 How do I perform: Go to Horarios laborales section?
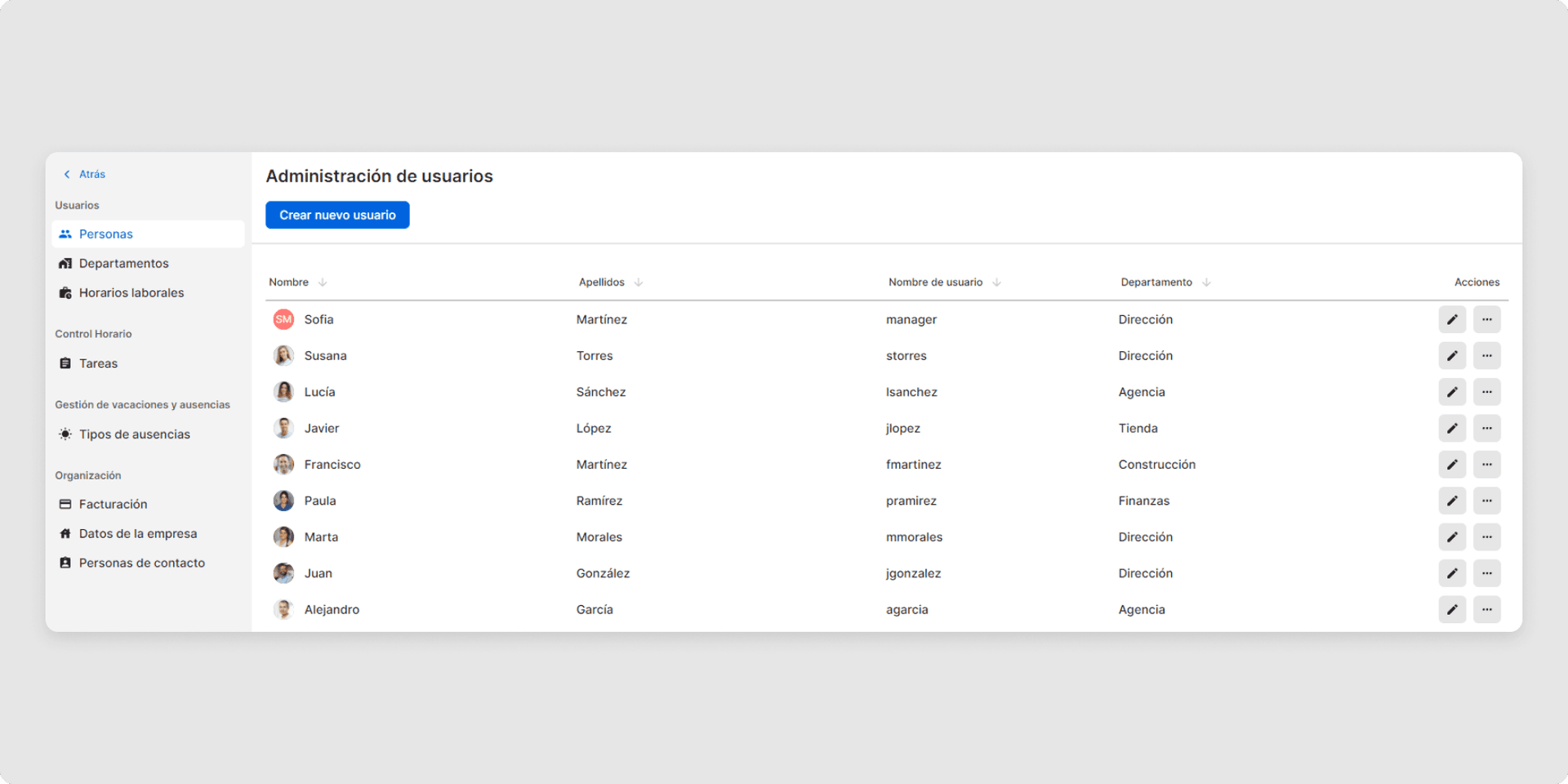pyautogui.click(x=131, y=293)
